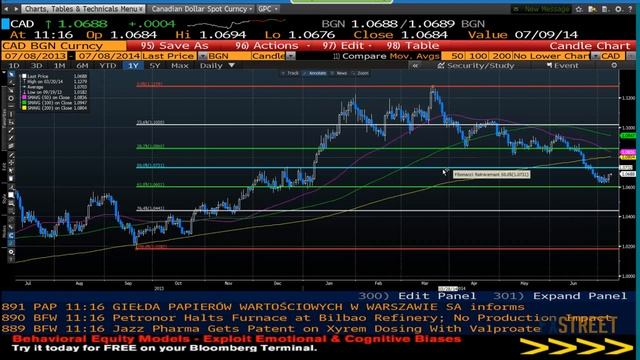Click 98) Table button
The height and width of the screenshot is (360, 640).
(x=413, y=46)
